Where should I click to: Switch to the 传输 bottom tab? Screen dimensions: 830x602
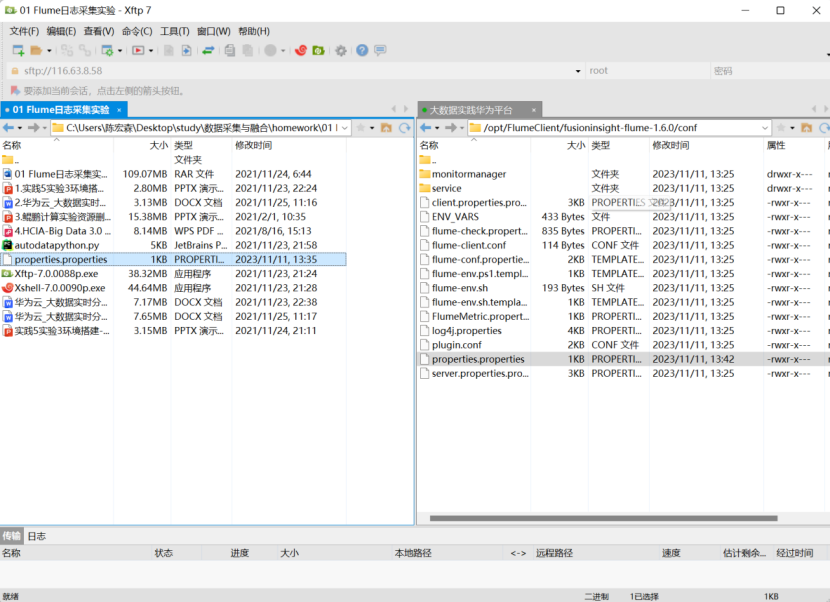(x=12, y=536)
